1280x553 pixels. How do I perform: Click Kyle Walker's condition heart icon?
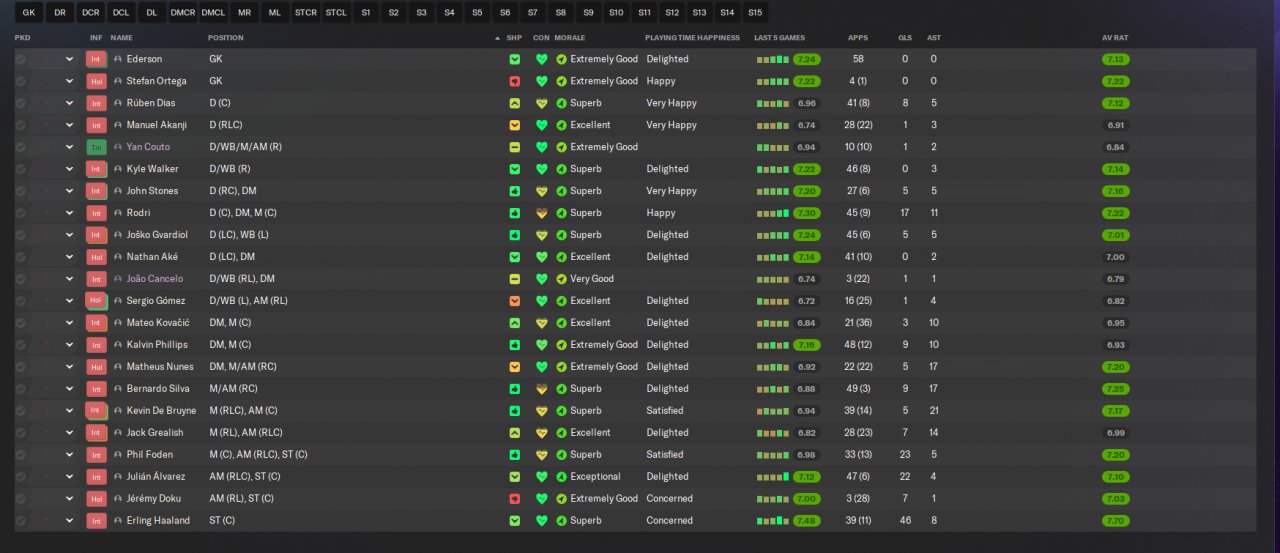click(542, 169)
